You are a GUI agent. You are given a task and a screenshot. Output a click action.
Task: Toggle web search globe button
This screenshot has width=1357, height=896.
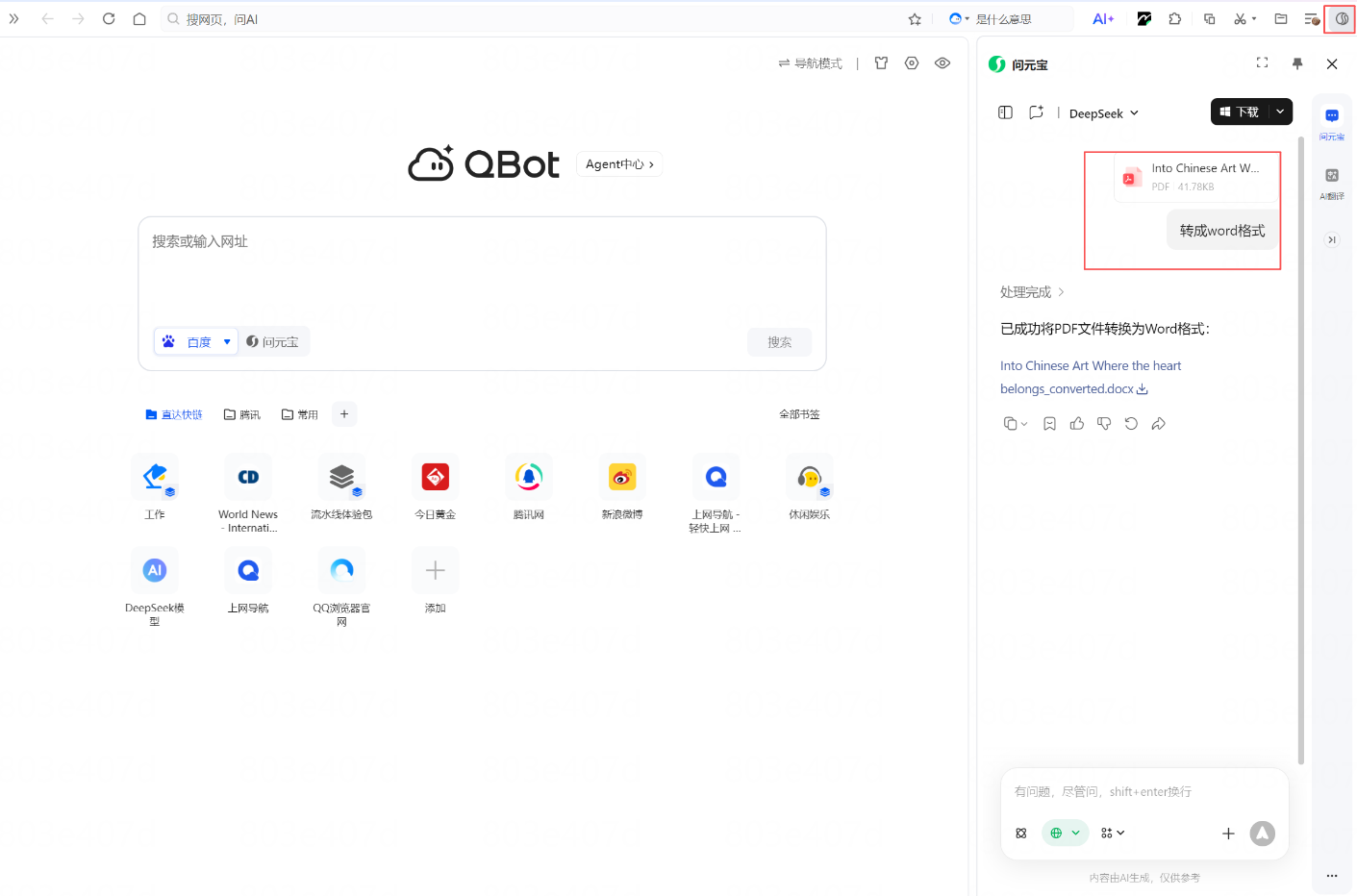point(1065,834)
